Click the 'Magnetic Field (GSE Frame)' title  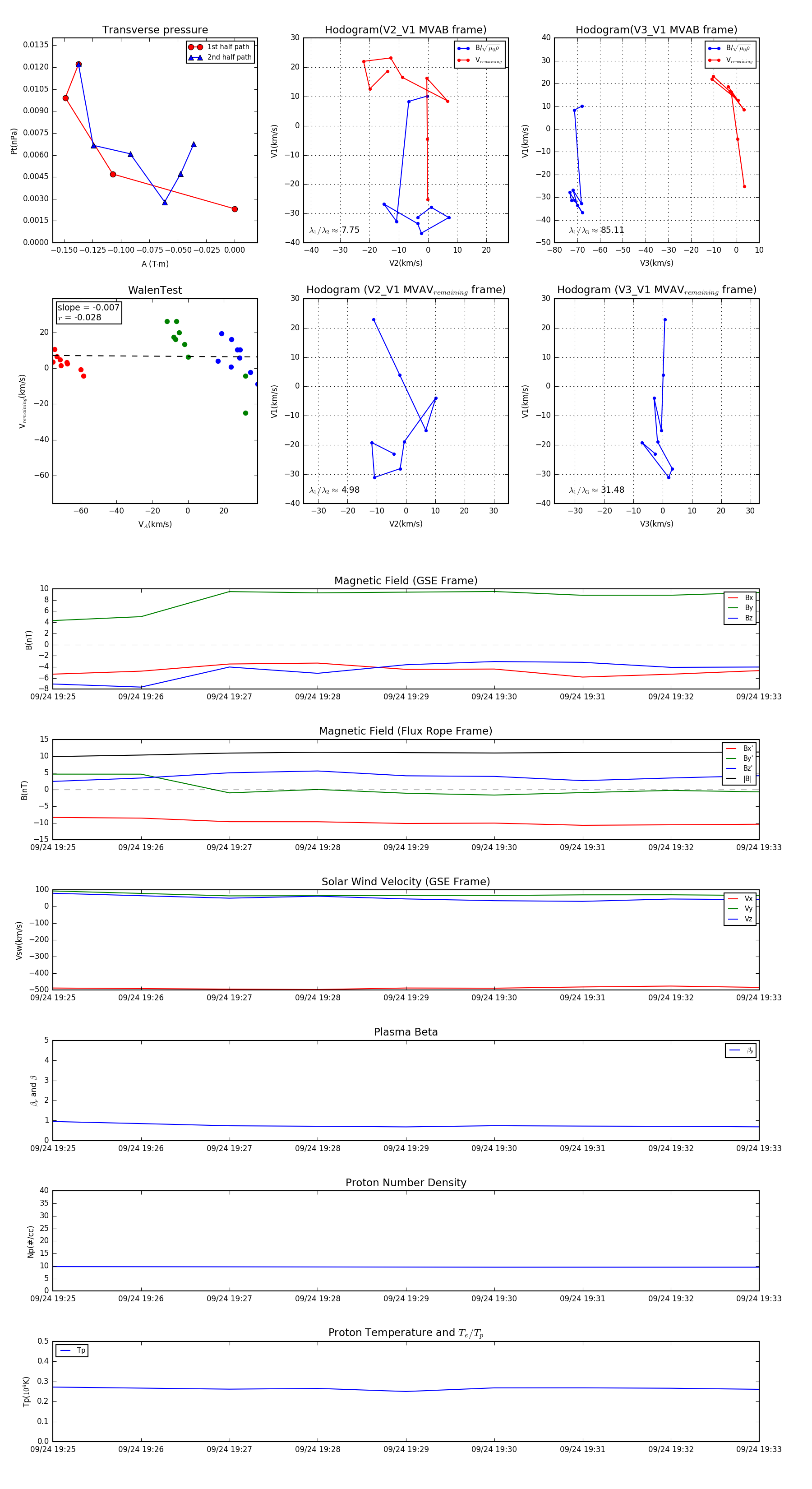[406, 581]
